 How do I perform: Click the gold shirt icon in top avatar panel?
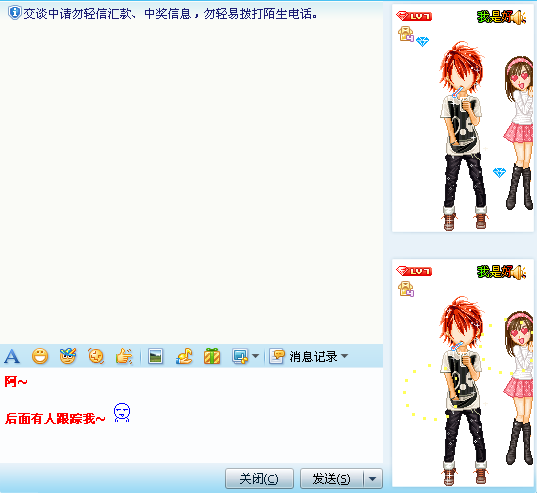click(406, 34)
